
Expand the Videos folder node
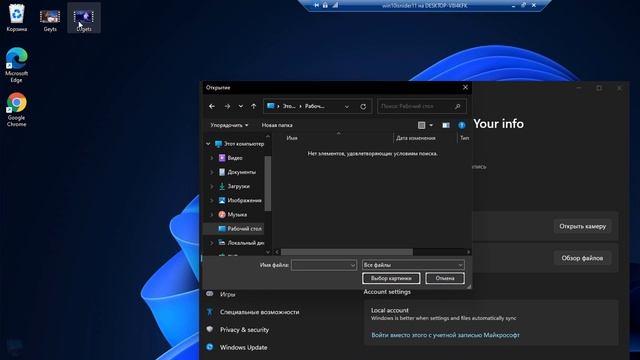(x=211, y=158)
